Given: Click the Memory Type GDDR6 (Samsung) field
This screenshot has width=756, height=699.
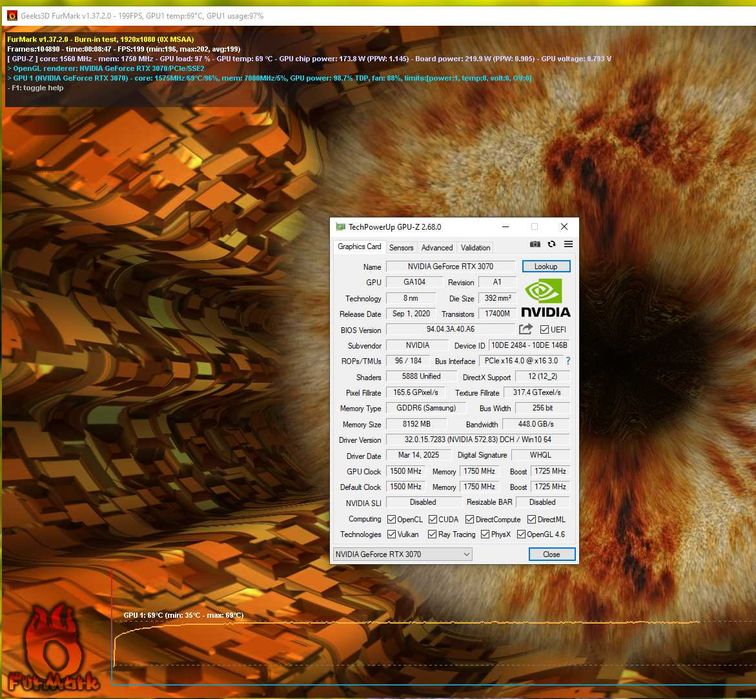Looking at the screenshot, I should [426, 408].
